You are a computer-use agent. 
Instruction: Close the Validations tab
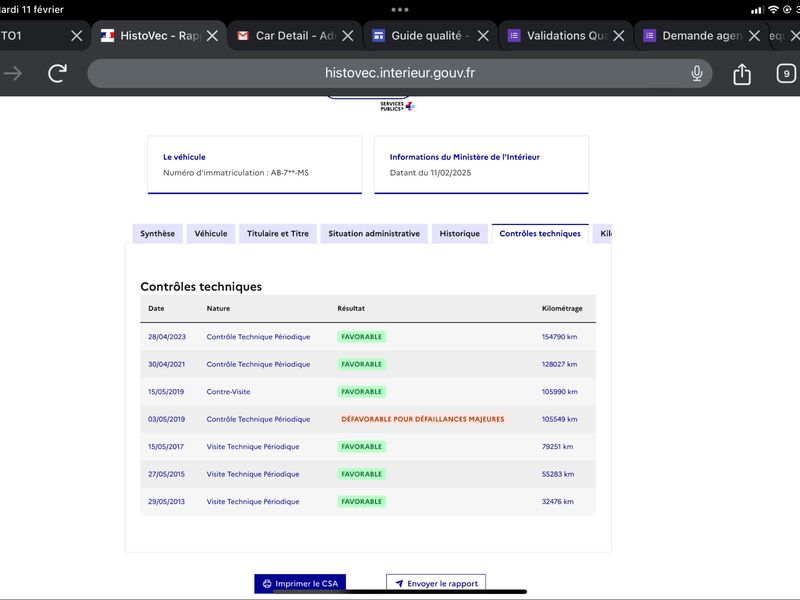(619, 36)
